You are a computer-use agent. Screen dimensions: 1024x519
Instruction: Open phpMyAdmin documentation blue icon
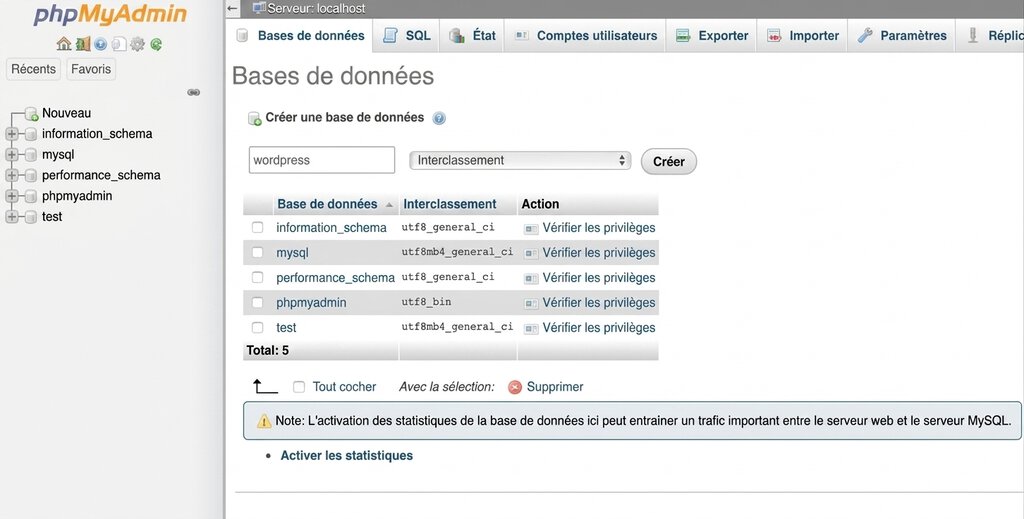point(100,44)
